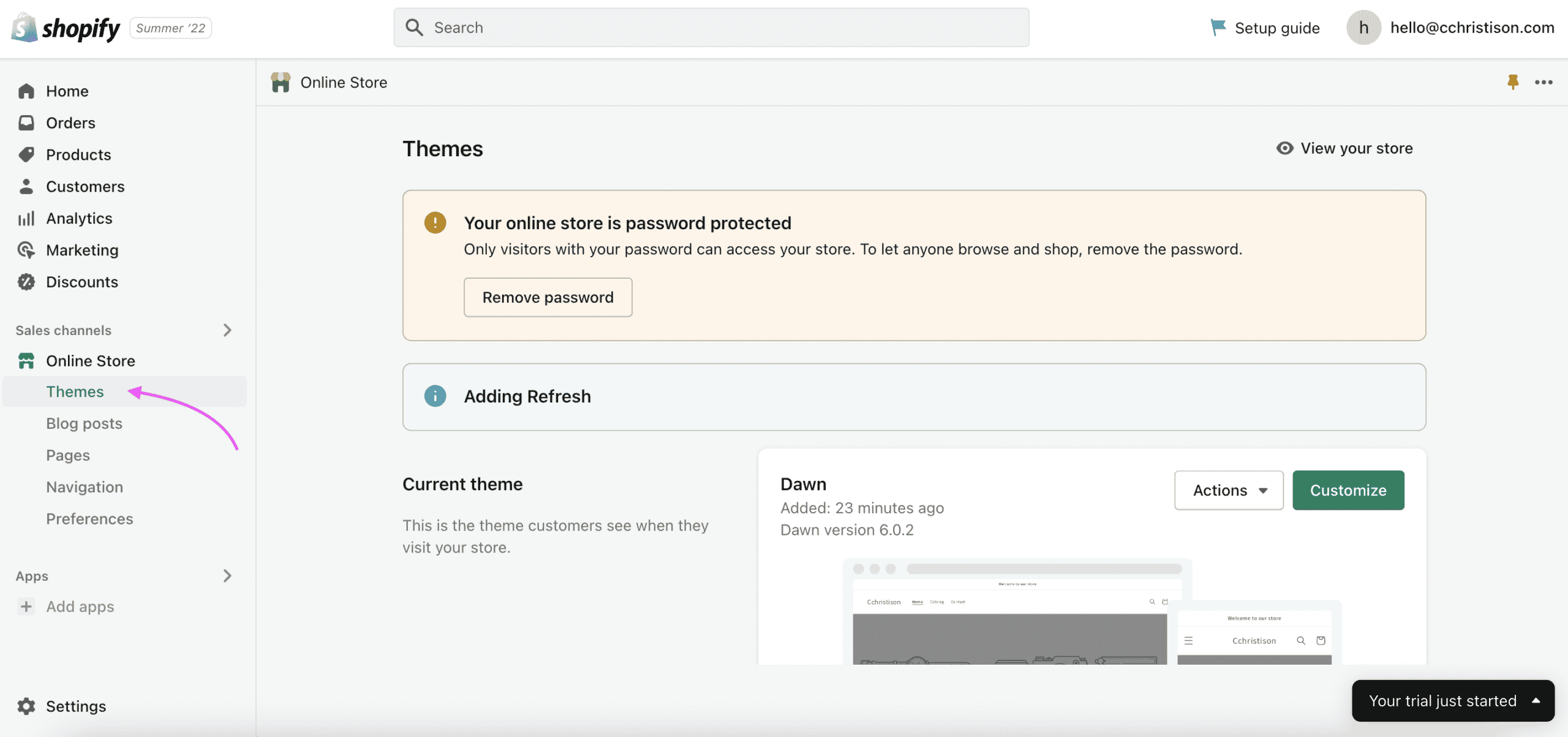Expand the Apps section chevron
This screenshot has width=1568, height=737.
pyautogui.click(x=227, y=576)
